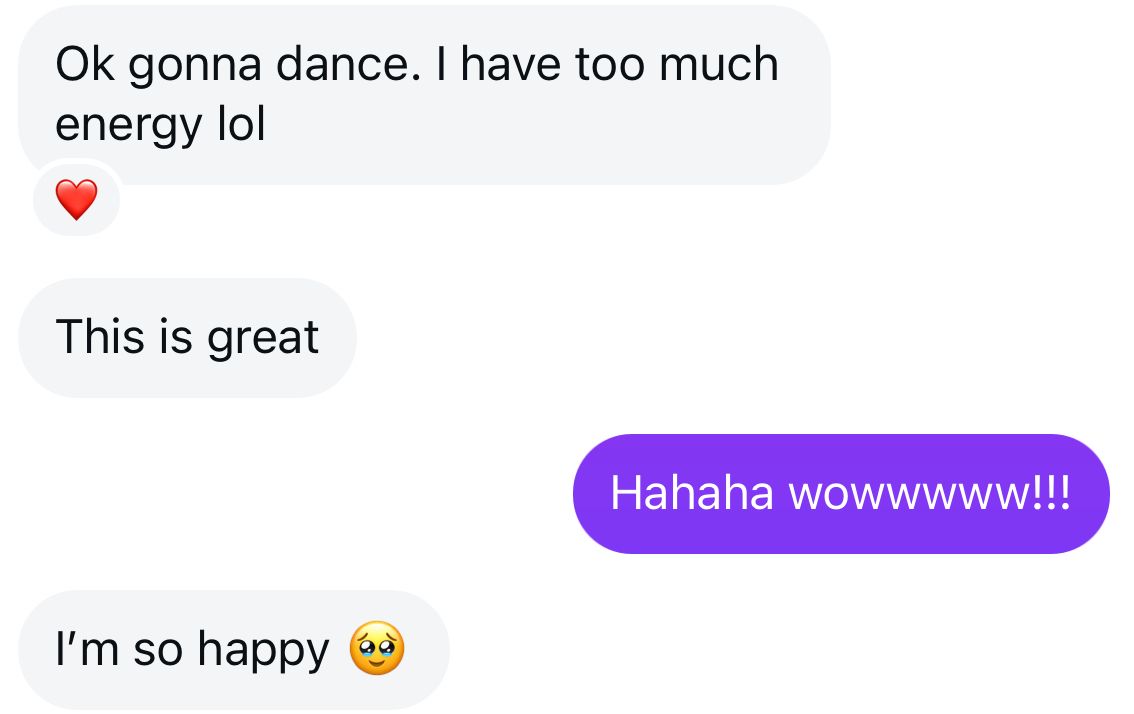Tap the word "This" in second message
Image resolution: width=1134 pixels, height=714 pixels.
(x=101, y=337)
